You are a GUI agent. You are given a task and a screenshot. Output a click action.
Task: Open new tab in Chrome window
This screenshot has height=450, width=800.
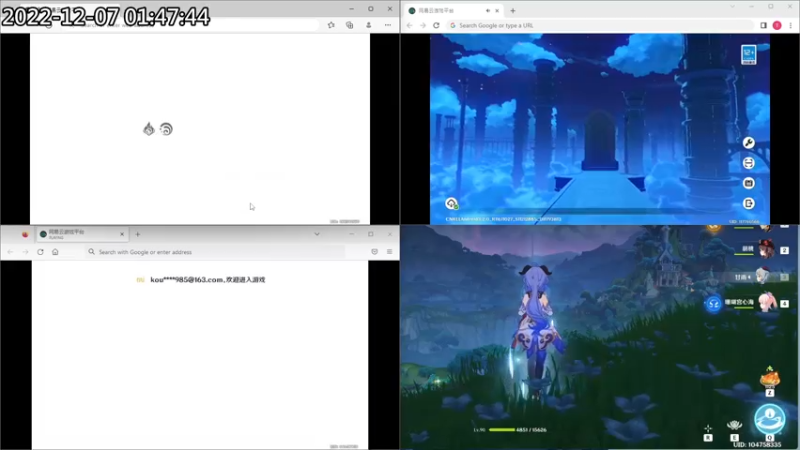(x=513, y=10)
